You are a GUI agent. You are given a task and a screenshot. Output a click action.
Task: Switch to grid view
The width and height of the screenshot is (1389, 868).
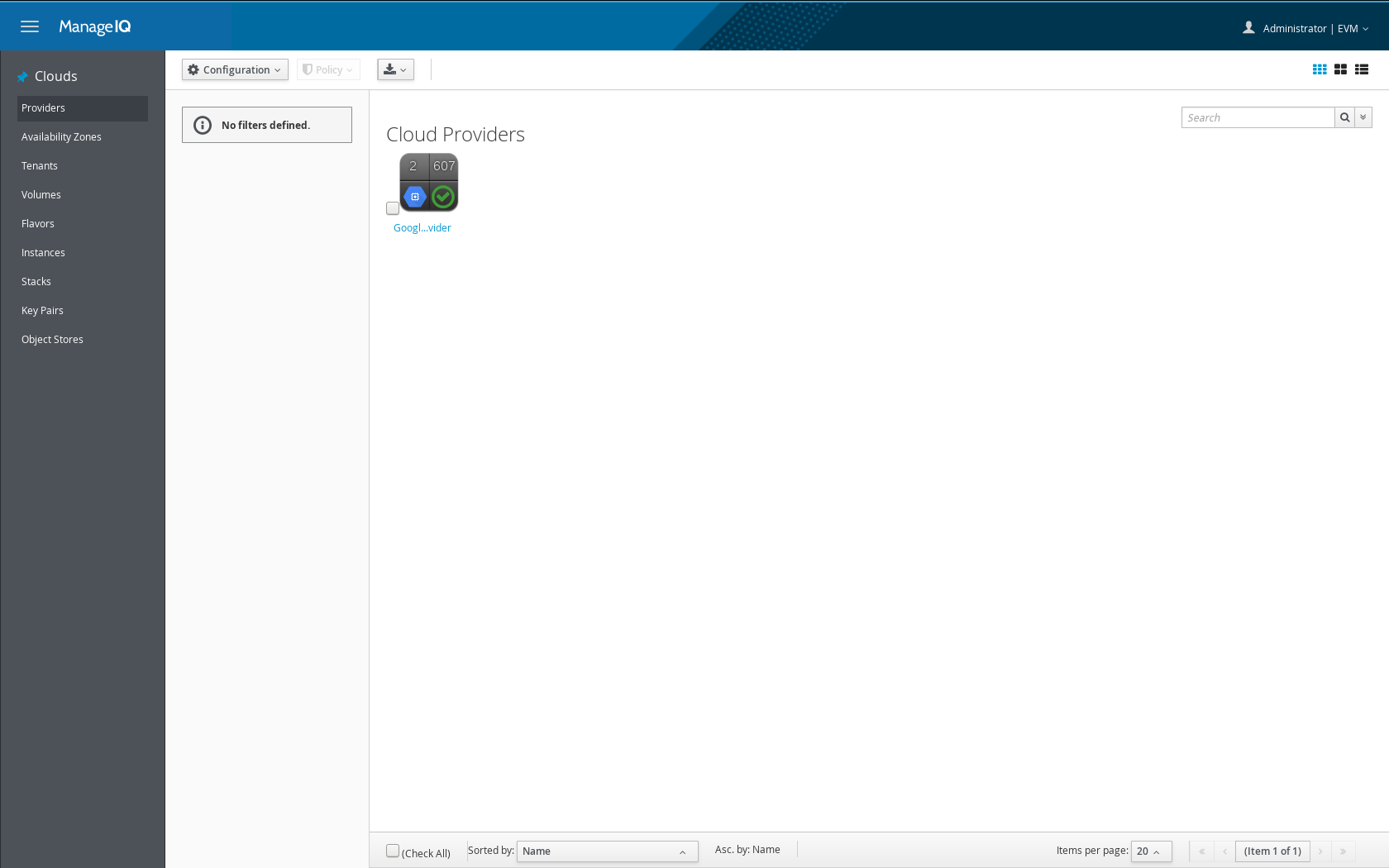[1320, 69]
